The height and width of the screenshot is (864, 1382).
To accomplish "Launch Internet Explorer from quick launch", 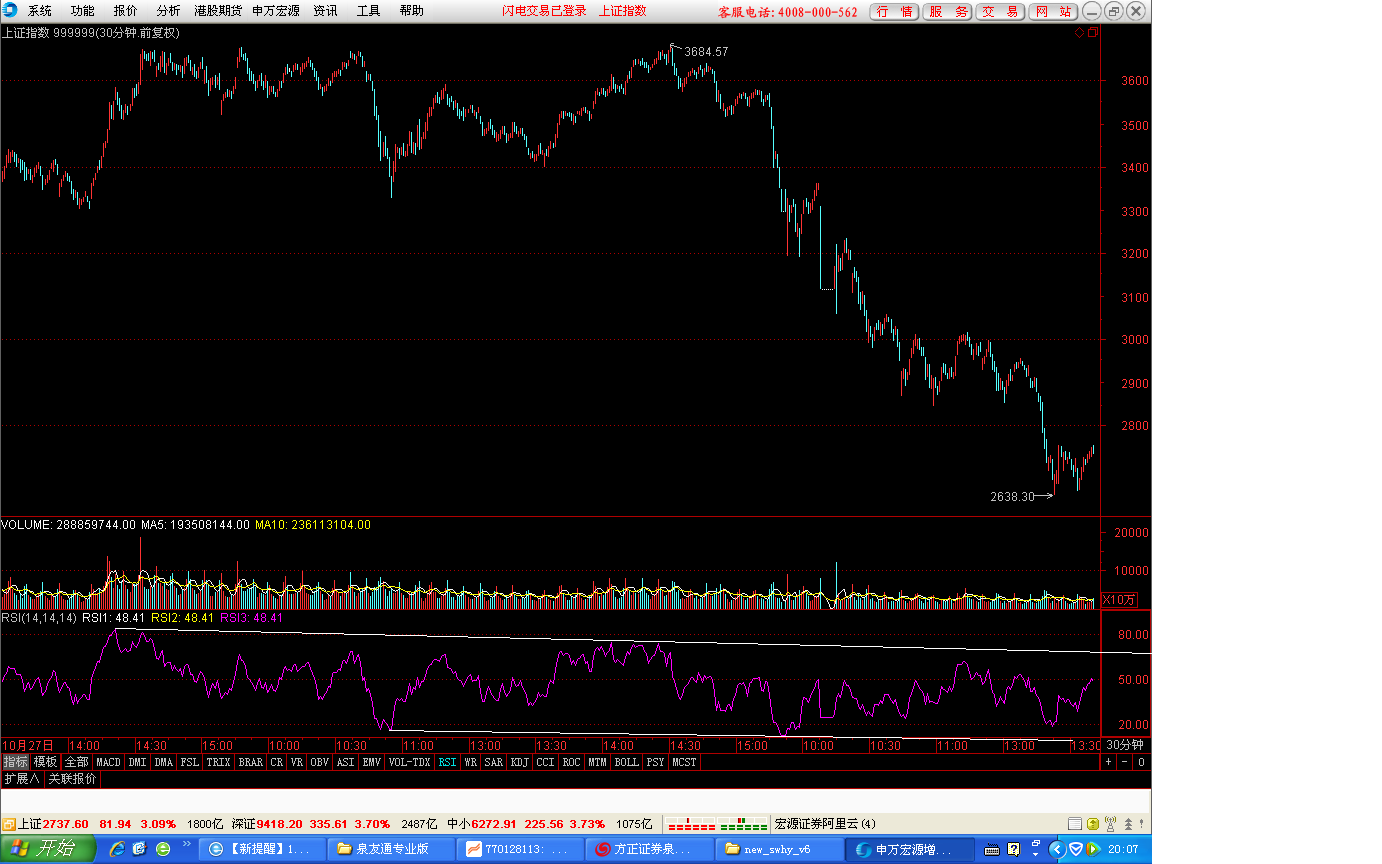I will click(x=117, y=849).
